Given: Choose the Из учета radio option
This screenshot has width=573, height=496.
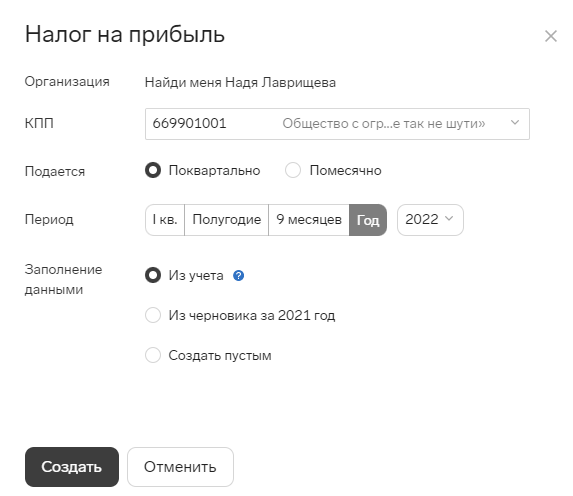Looking at the screenshot, I should tap(153, 275).
